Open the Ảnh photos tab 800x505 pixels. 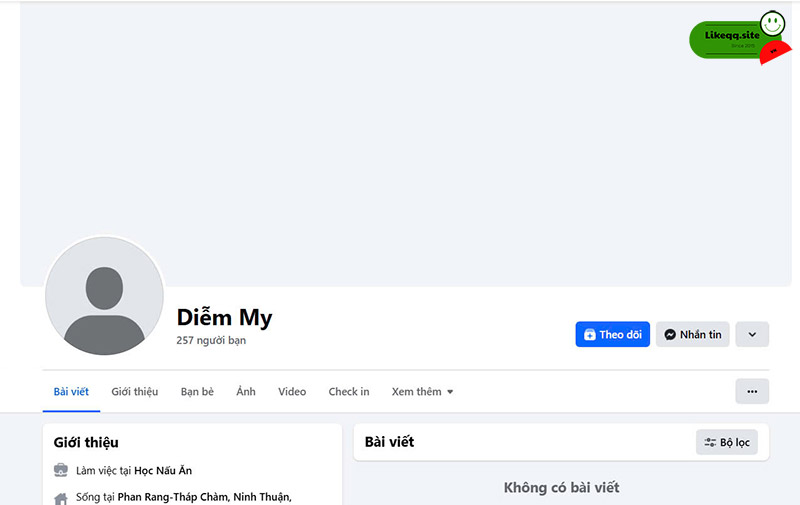(245, 392)
